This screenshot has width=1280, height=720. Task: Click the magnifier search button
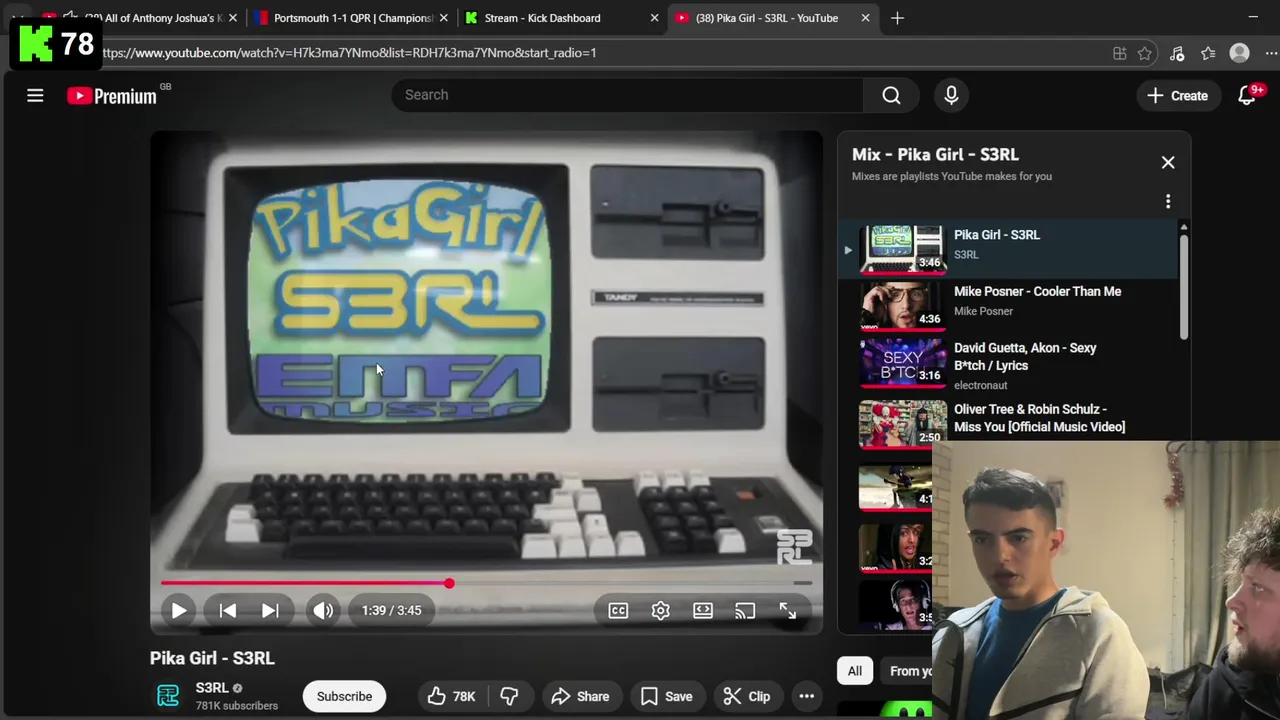coord(891,95)
